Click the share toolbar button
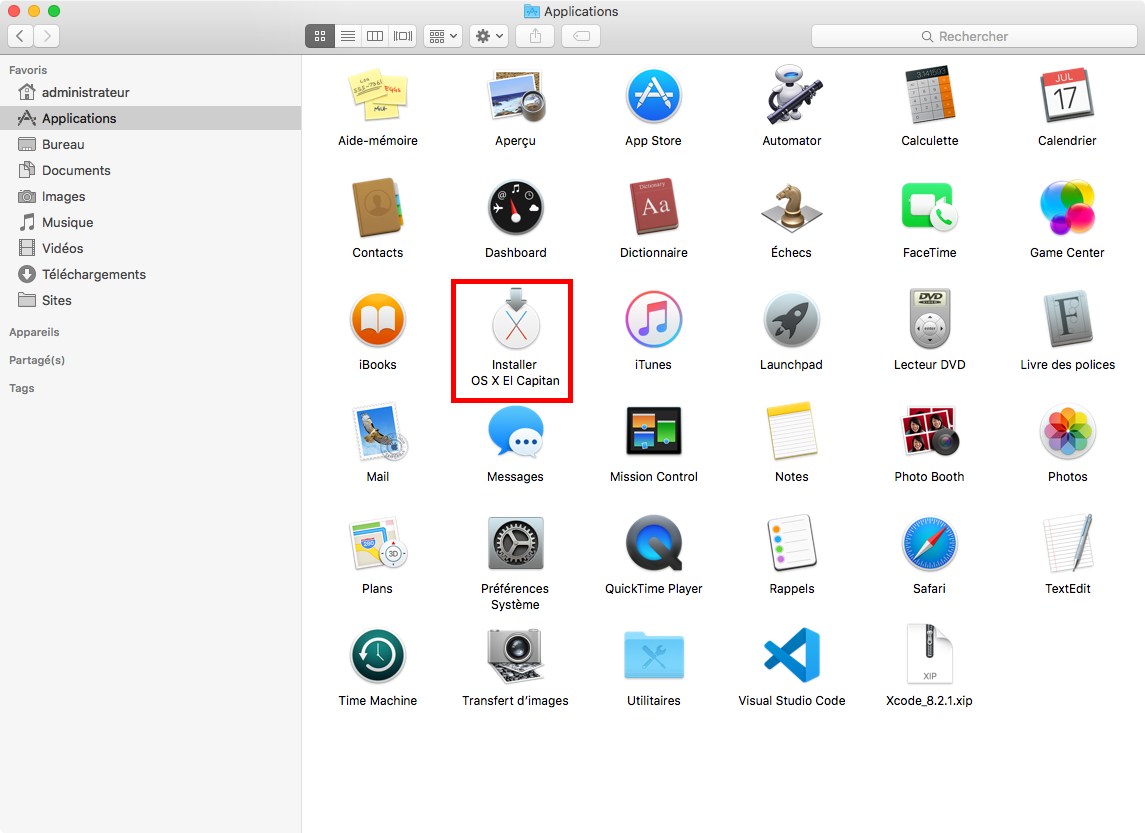The image size is (1145, 833). click(x=536, y=36)
